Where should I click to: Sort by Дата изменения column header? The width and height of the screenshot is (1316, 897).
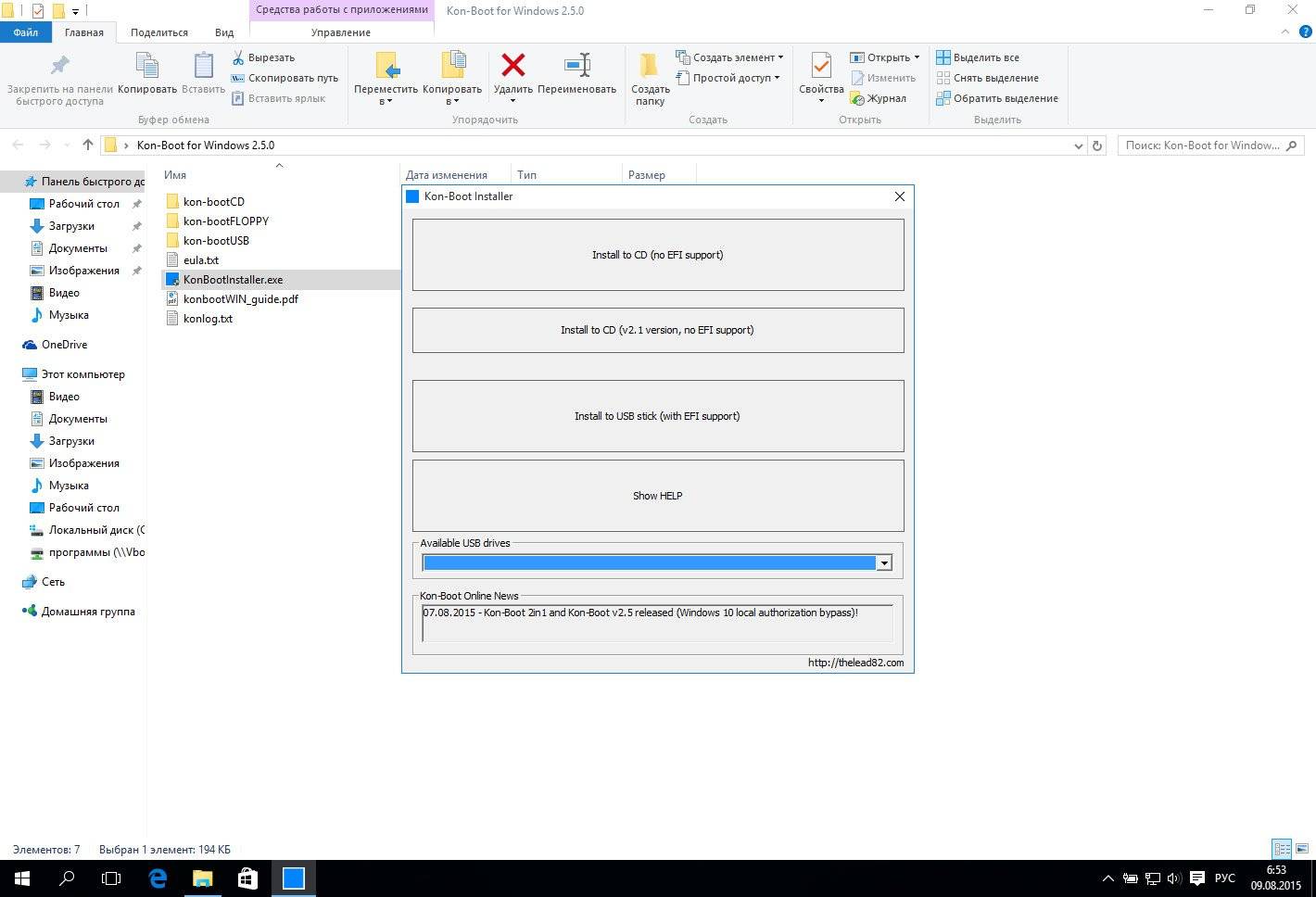[x=447, y=175]
